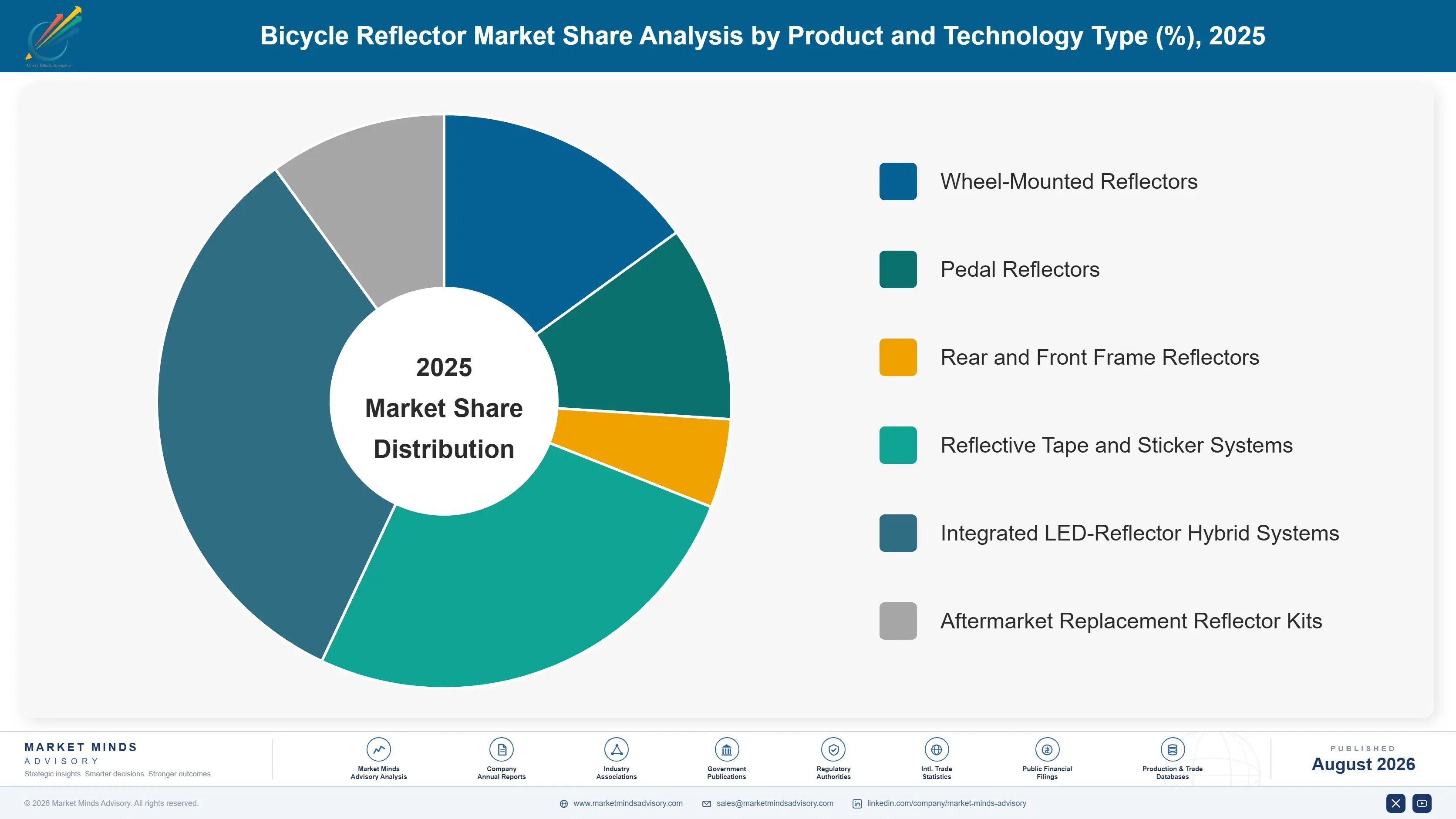Open linkedin.com/company/market-minds-advisory link
This screenshot has width=1456, height=819.
click(x=947, y=803)
